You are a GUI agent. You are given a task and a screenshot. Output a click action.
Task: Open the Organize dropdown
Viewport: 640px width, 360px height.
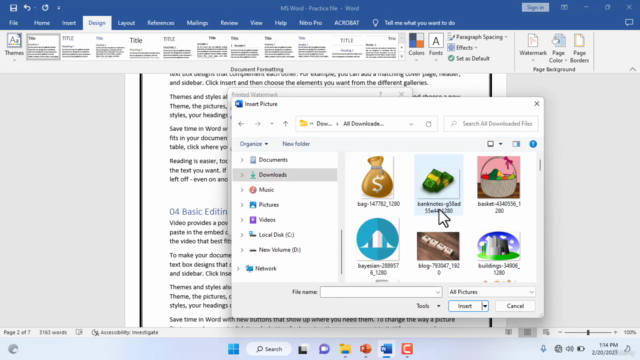tap(254, 144)
